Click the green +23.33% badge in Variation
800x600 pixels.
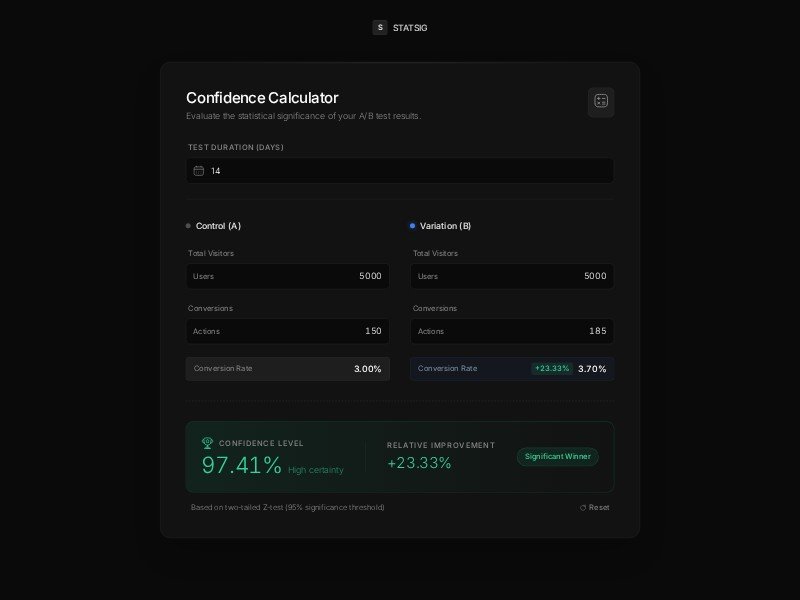(552, 369)
